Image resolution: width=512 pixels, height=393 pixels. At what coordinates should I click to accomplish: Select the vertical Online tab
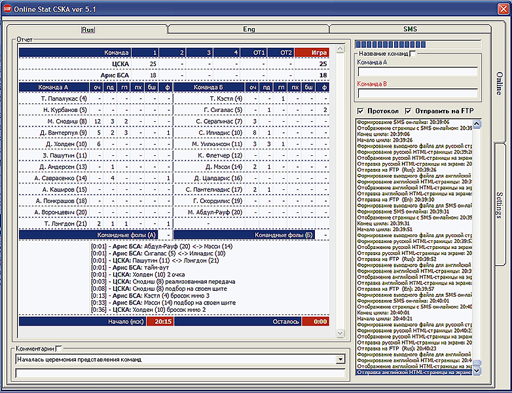tap(499, 83)
